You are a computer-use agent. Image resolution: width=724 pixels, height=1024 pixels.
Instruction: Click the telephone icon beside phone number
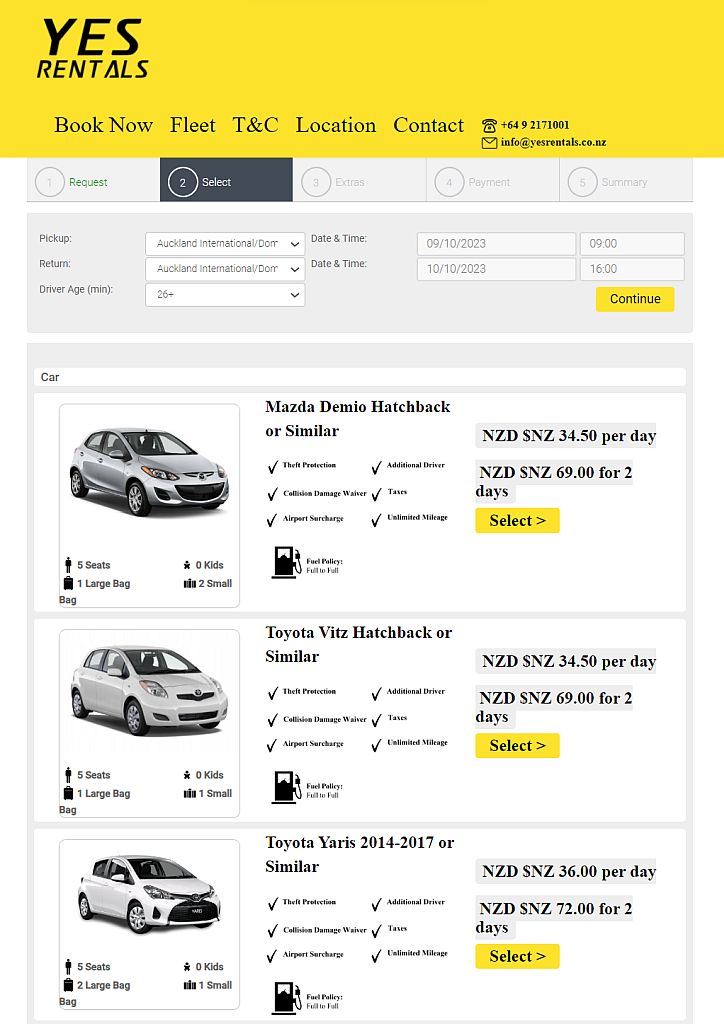point(489,125)
